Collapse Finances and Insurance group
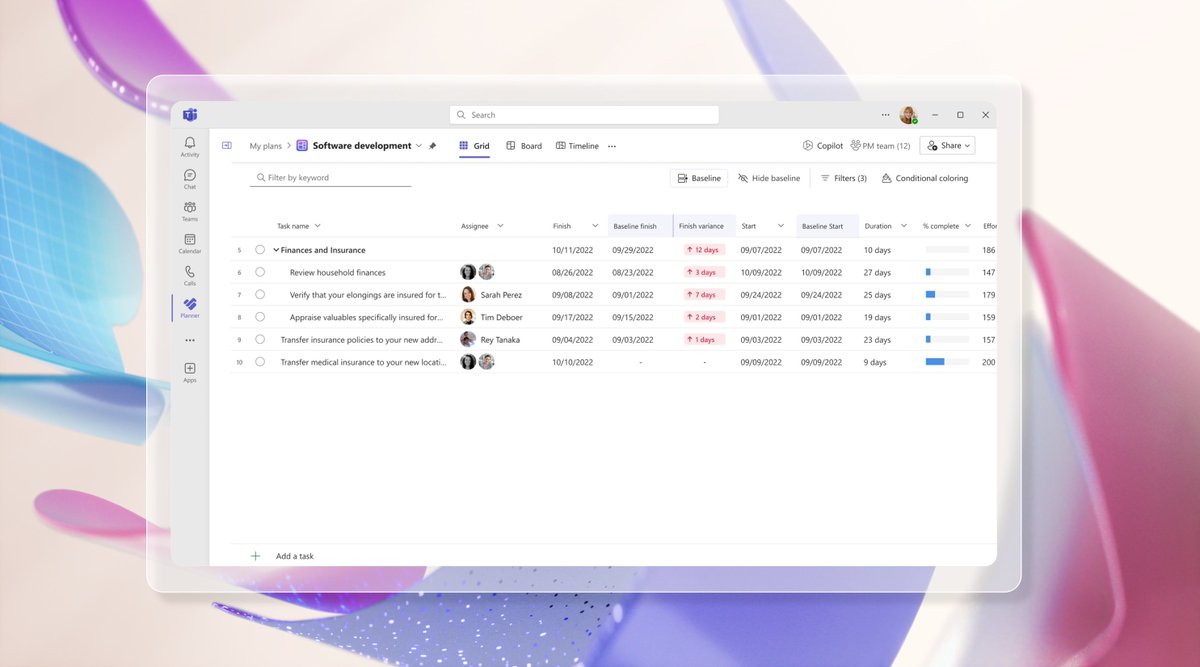Screen dimensions: 1200x667 coord(276,250)
